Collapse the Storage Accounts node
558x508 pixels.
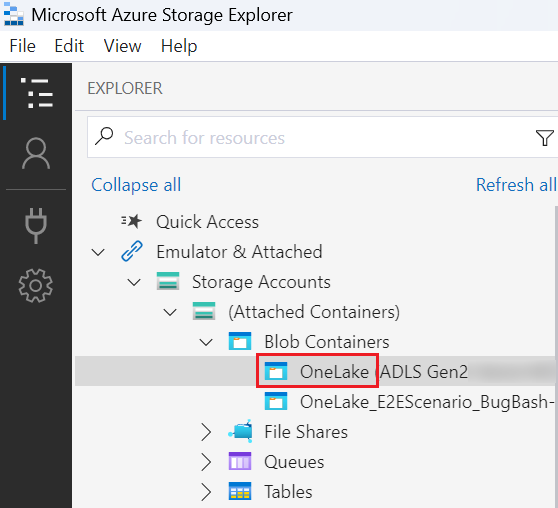point(134,283)
